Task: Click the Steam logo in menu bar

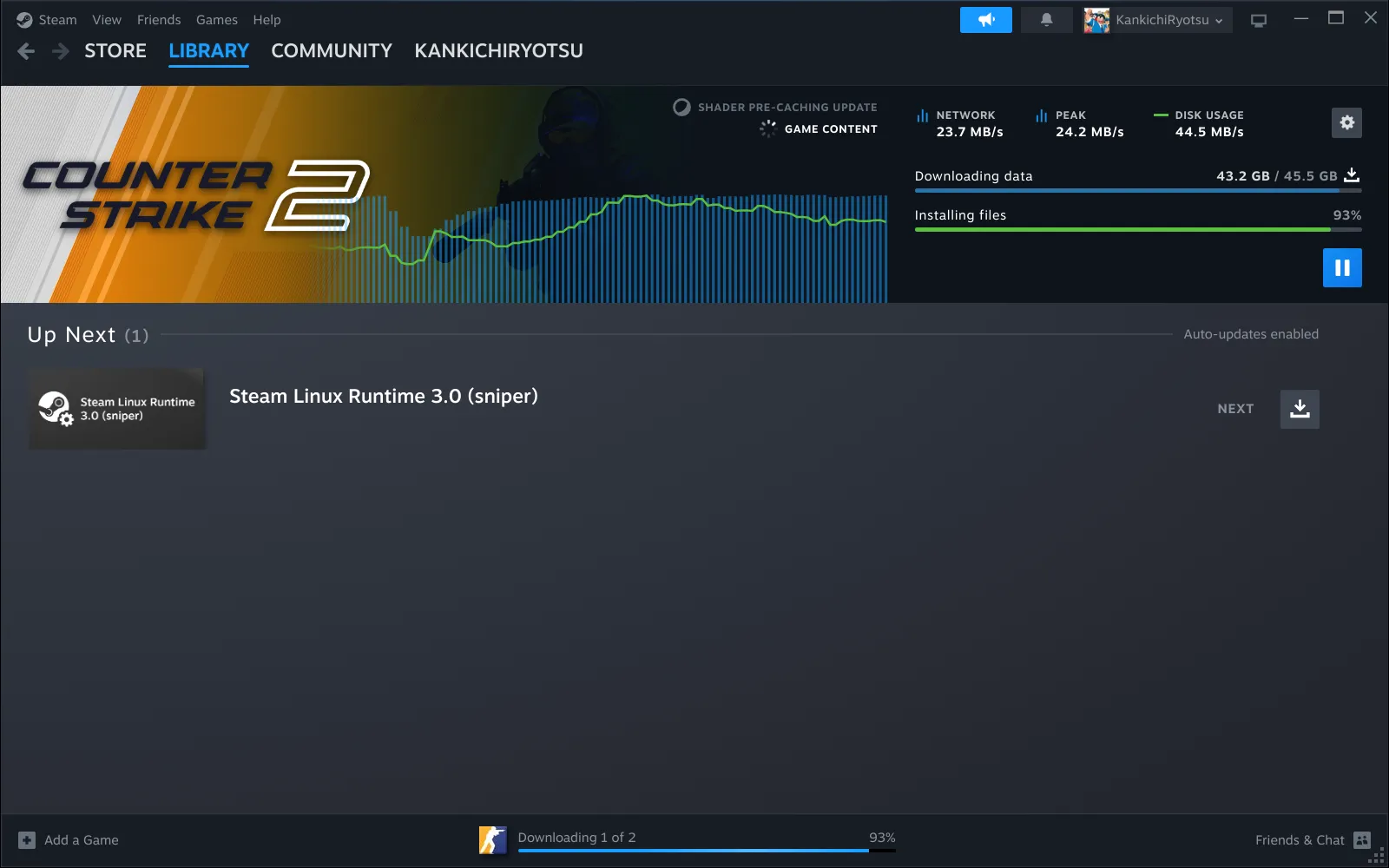Action: pyautogui.click(x=24, y=20)
